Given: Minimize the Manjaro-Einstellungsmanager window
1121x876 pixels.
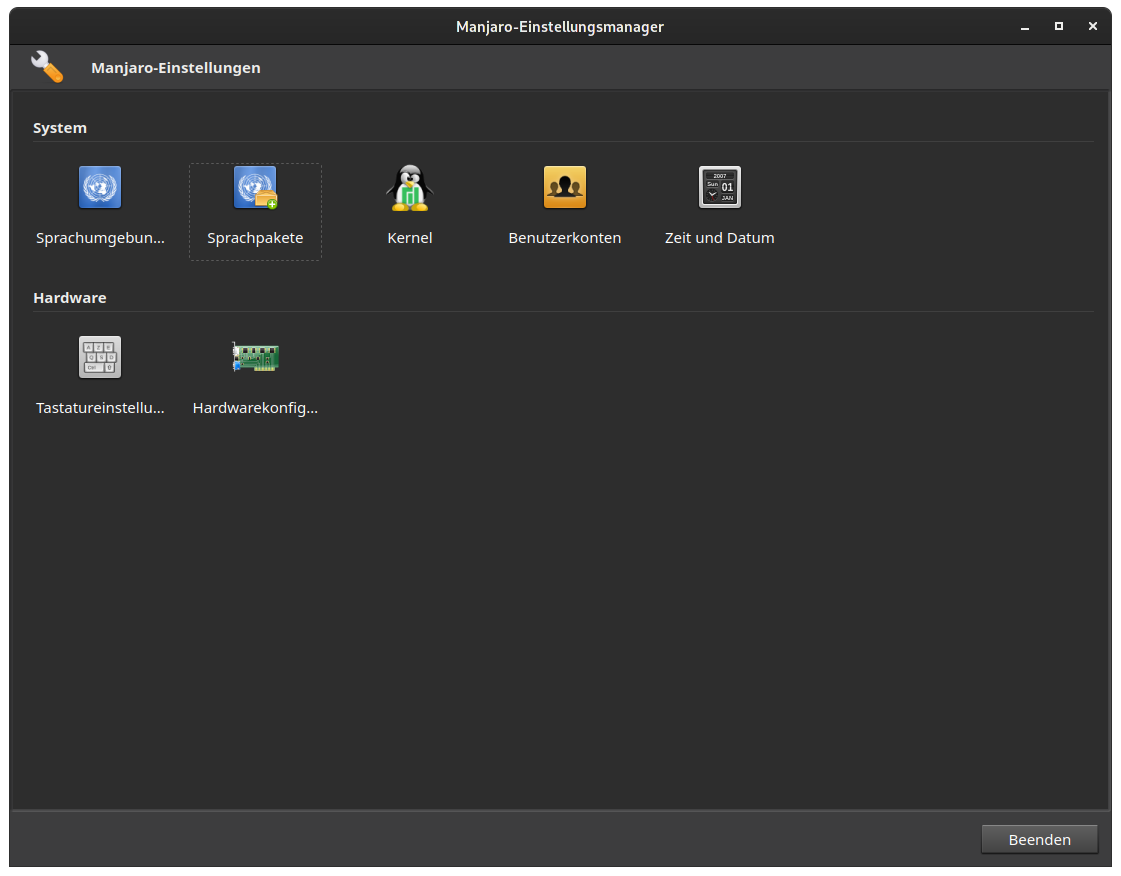Looking at the screenshot, I should tap(1025, 26).
